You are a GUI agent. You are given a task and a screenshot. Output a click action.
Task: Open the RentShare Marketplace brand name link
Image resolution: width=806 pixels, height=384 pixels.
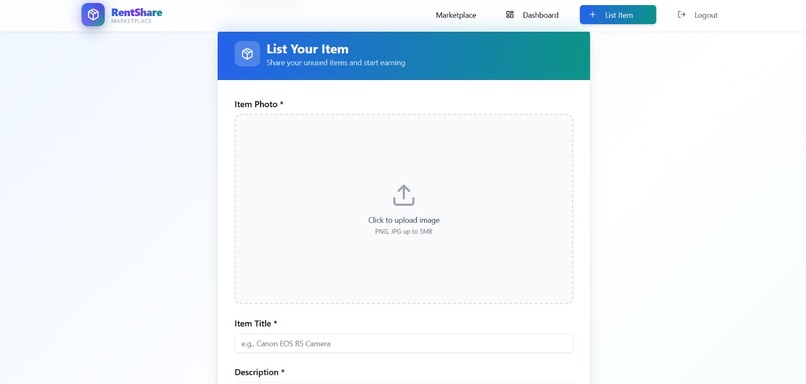tap(137, 15)
